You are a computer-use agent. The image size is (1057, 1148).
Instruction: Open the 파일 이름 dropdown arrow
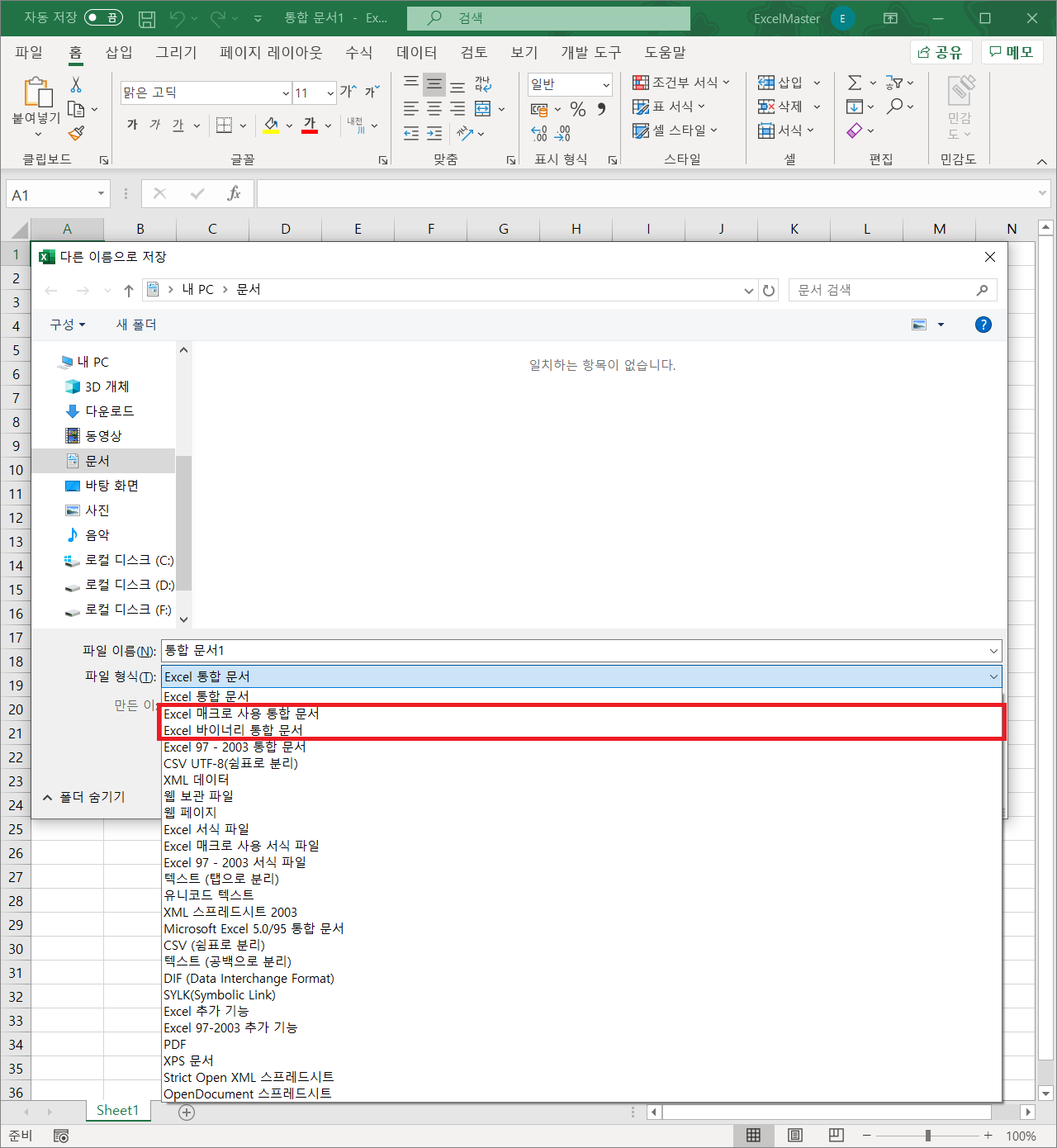pos(993,651)
